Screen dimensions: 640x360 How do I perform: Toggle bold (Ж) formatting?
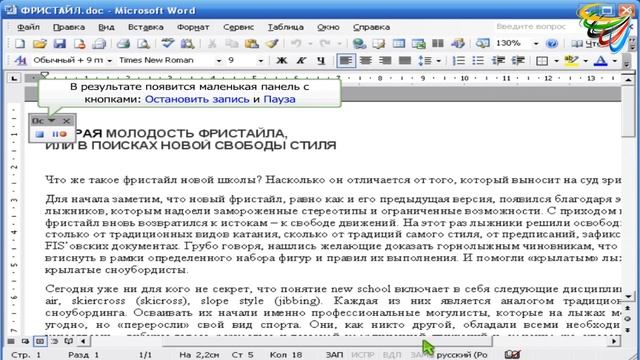tap(281, 61)
